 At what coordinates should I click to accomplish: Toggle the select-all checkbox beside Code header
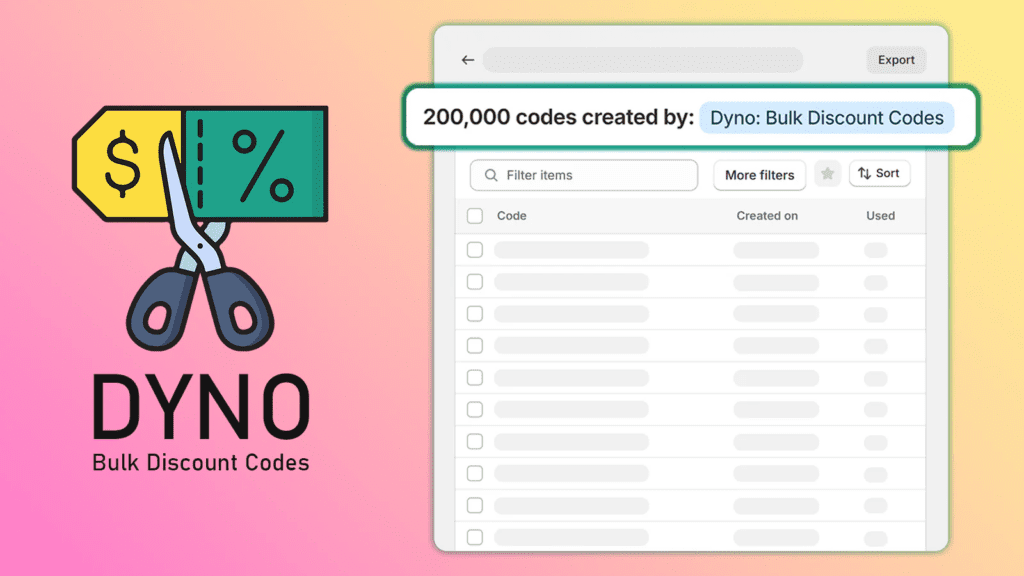[475, 216]
